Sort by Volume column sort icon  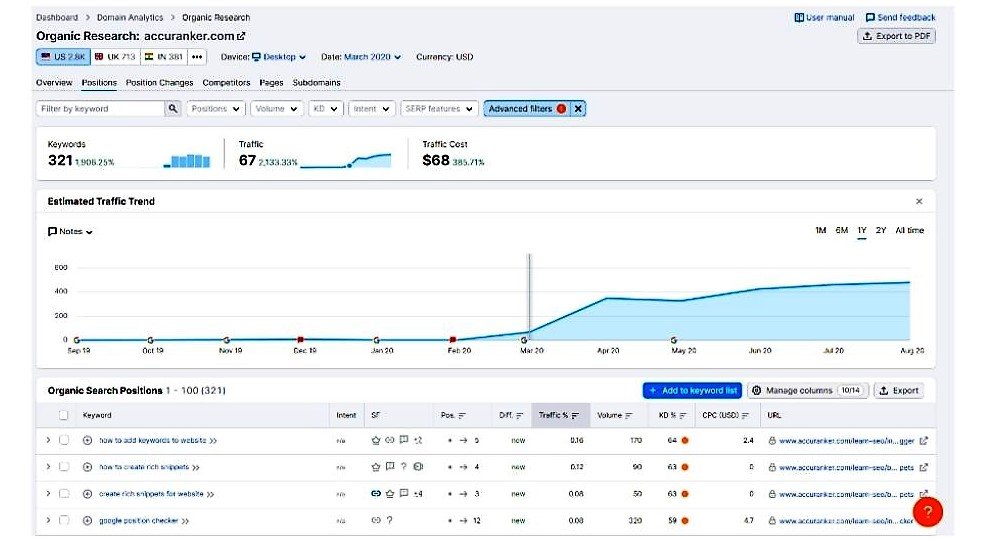(x=629, y=415)
